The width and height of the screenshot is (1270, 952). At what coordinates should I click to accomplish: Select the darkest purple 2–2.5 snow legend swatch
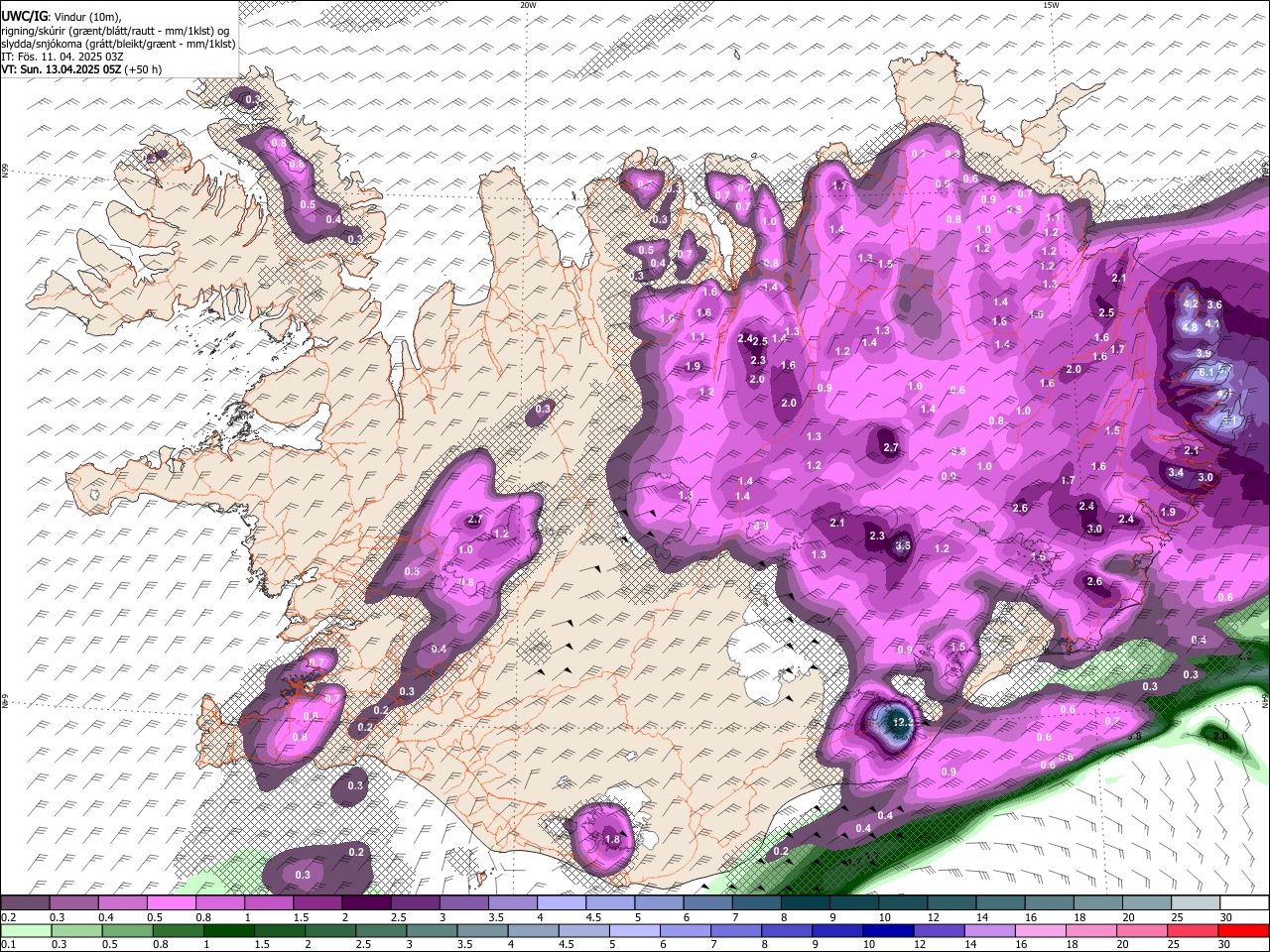[367, 902]
